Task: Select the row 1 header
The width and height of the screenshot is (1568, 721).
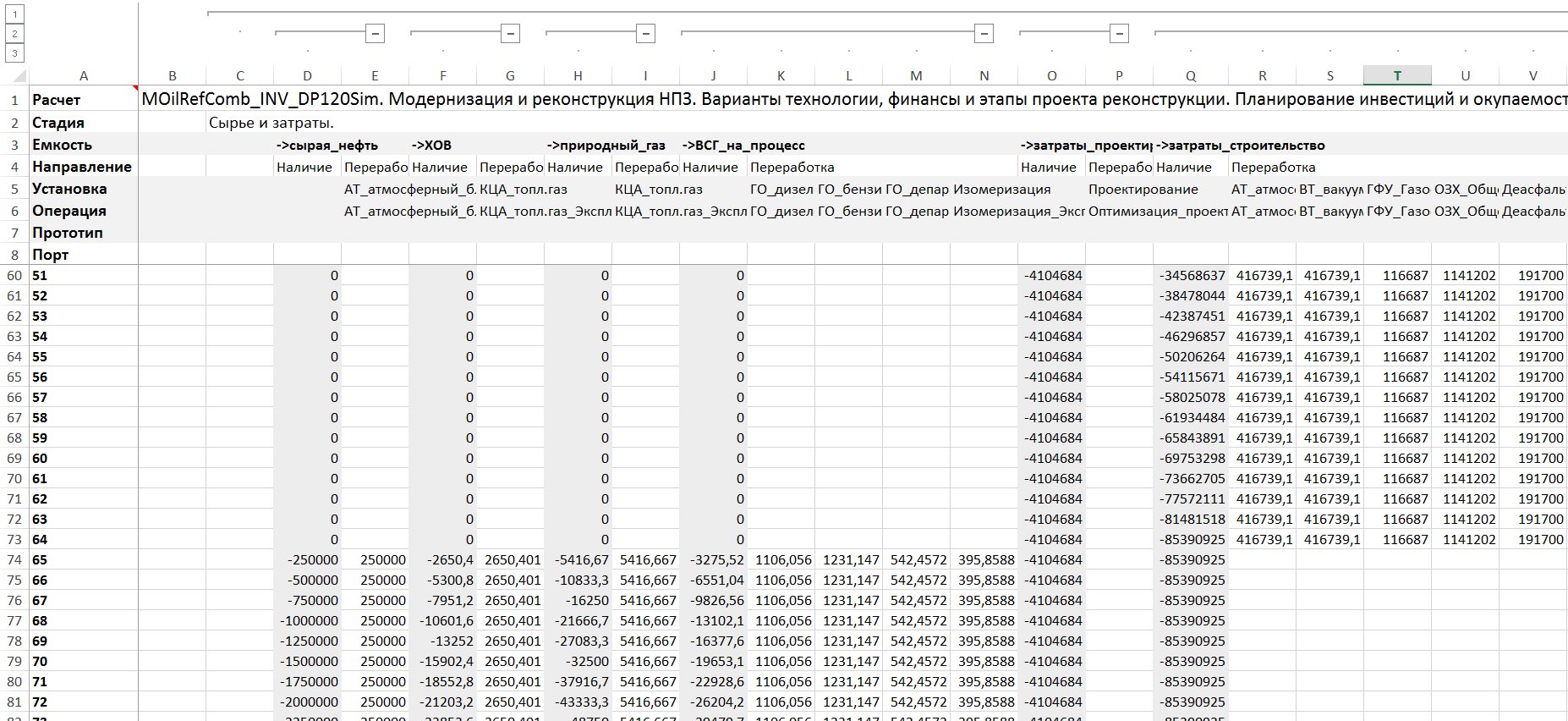Action: pos(14,100)
